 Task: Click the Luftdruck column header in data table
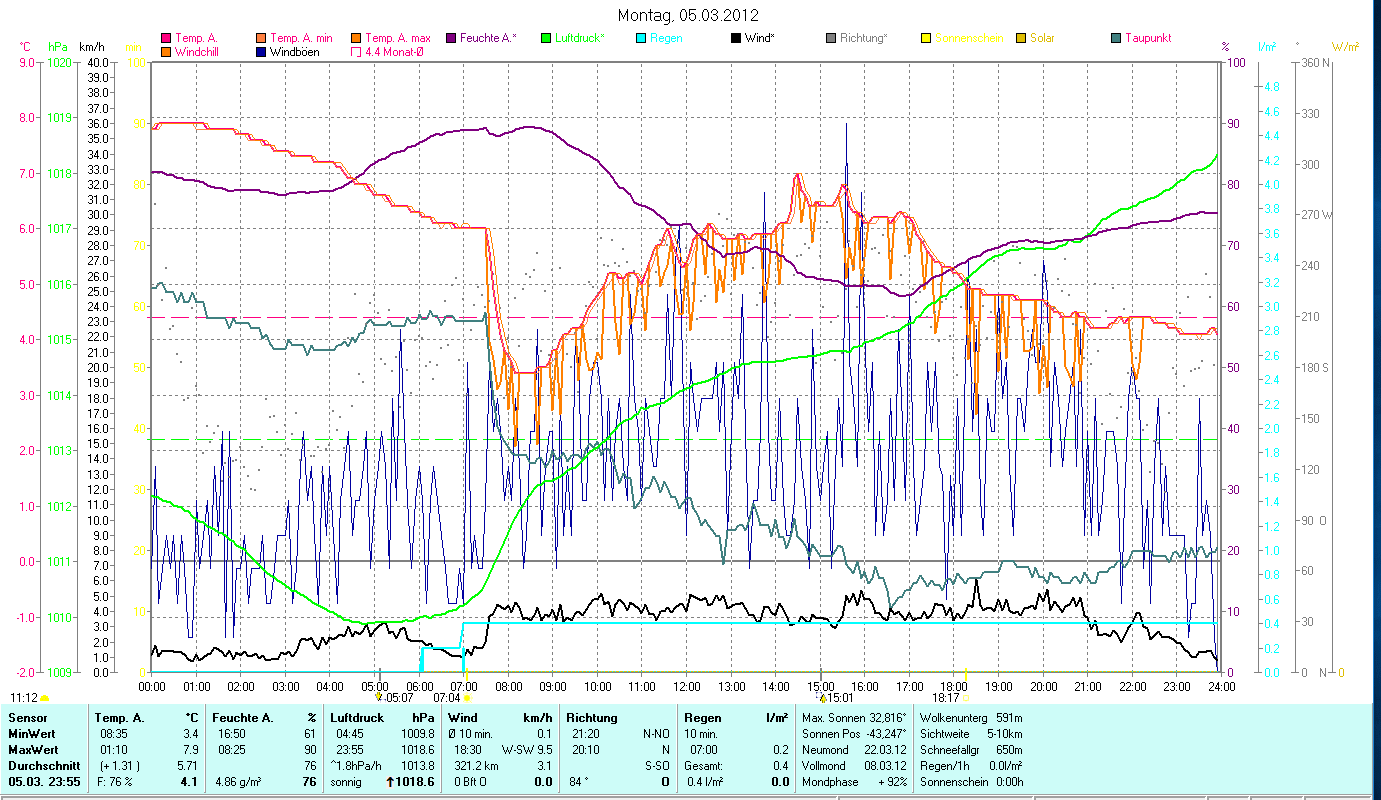pyautogui.click(x=358, y=718)
